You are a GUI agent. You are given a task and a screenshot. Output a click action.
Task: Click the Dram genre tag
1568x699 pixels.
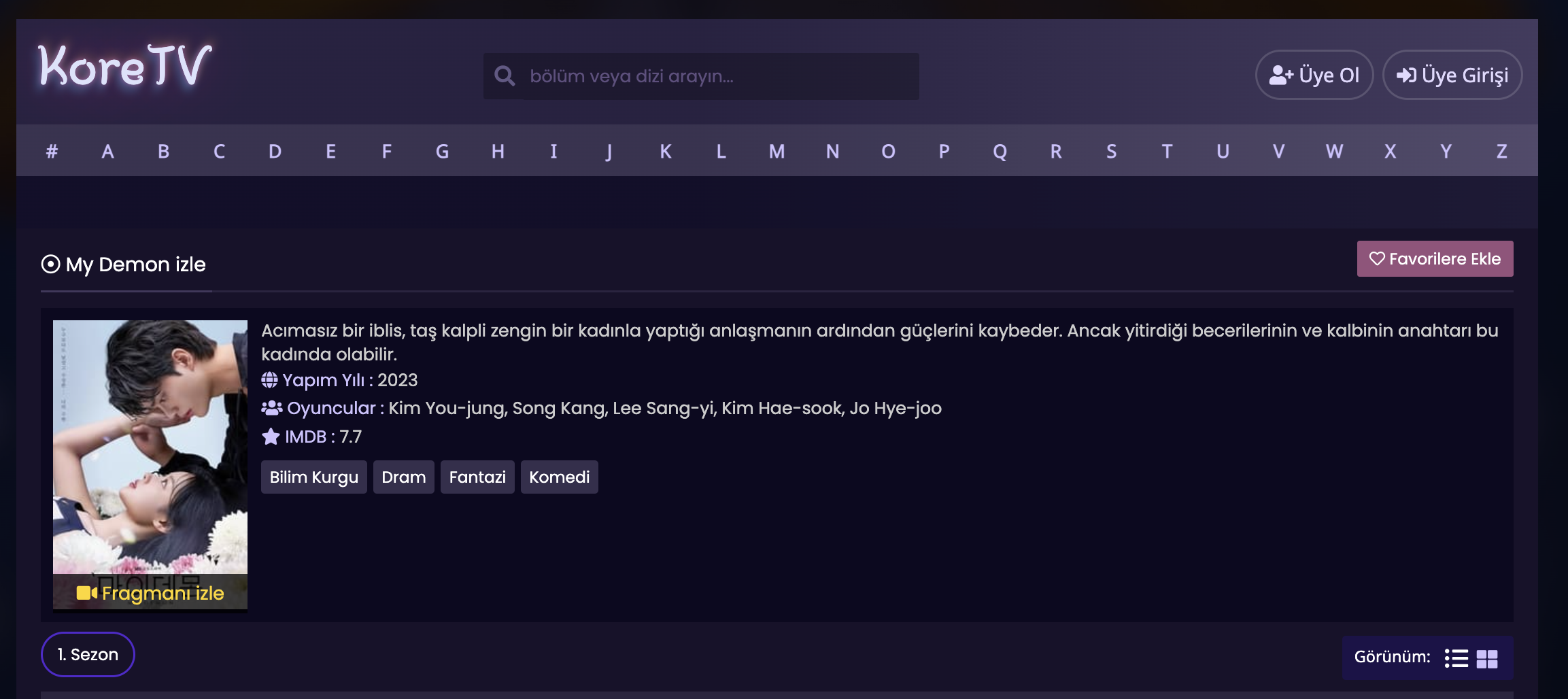[x=403, y=477]
